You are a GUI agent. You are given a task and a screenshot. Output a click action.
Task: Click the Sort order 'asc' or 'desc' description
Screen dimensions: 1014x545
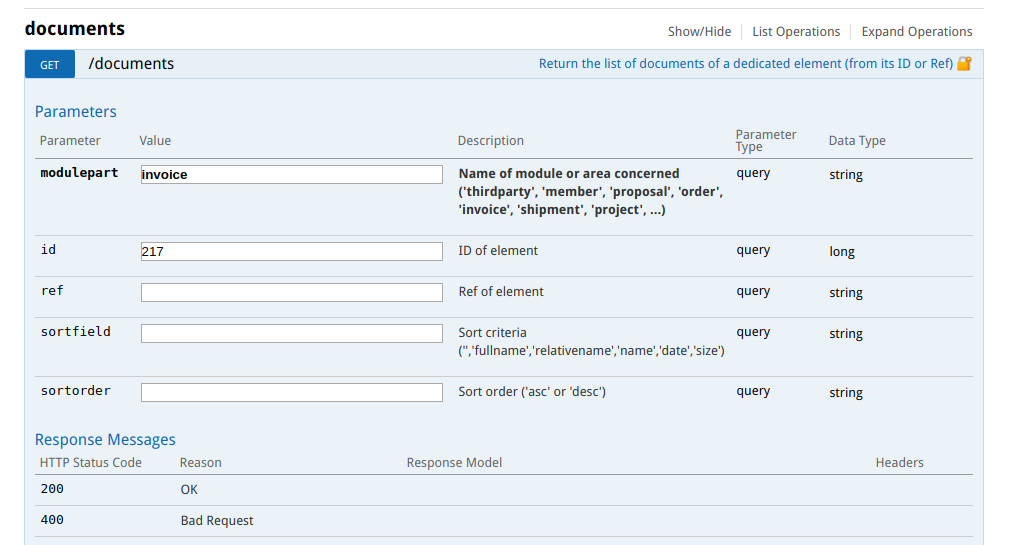click(532, 391)
